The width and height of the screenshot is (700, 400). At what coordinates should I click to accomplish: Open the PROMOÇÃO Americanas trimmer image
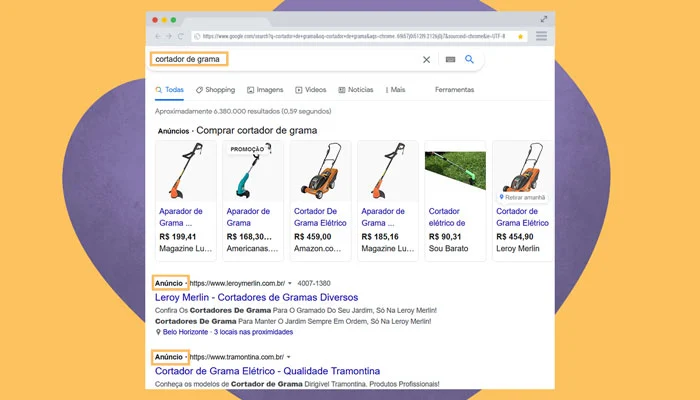(254, 171)
